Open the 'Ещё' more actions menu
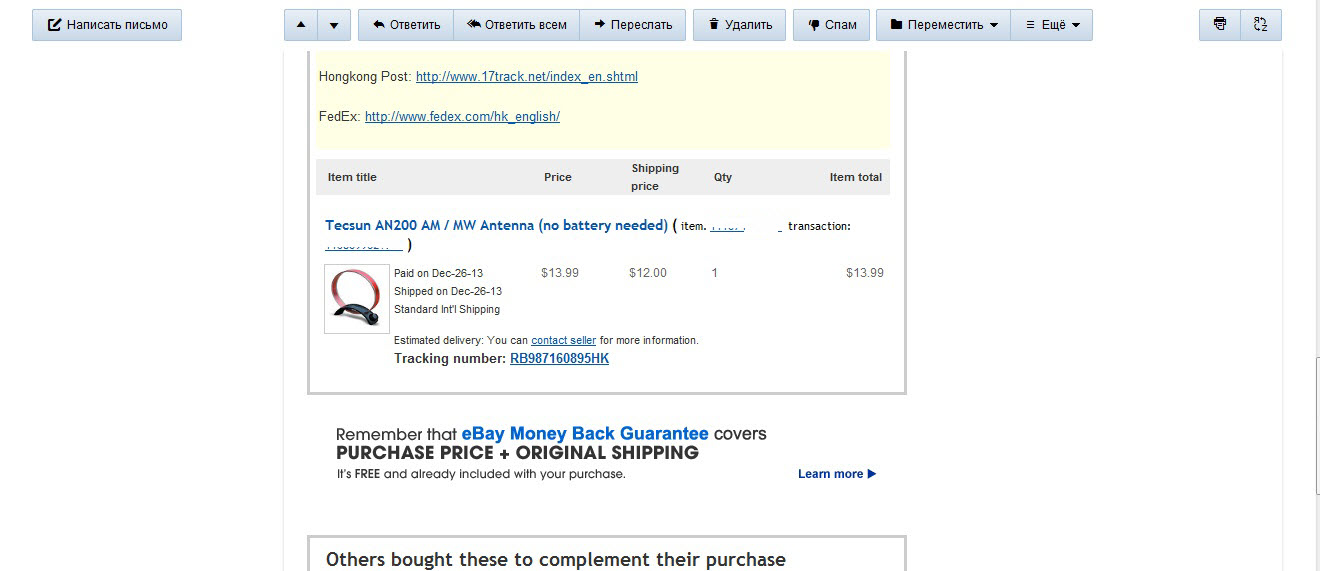Screen dimensions: 1320x571 [x=1052, y=25]
